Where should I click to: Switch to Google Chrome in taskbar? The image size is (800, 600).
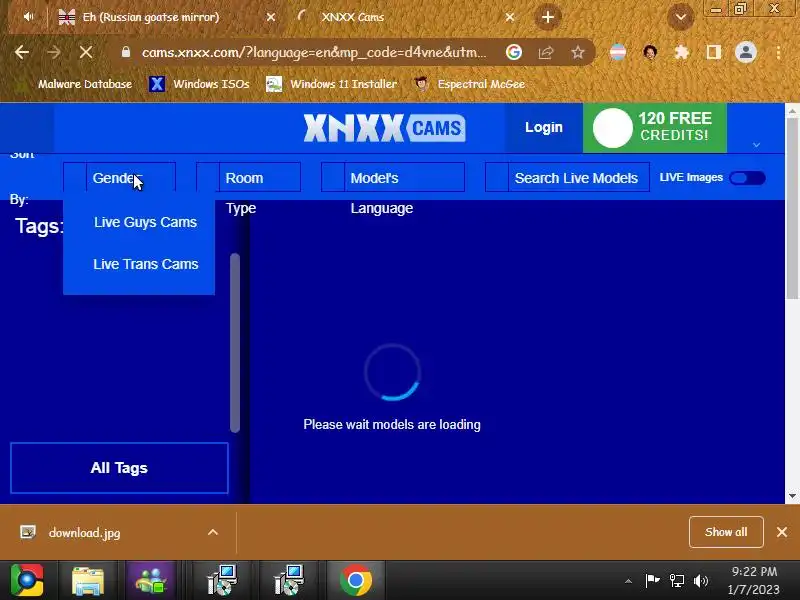click(356, 581)
